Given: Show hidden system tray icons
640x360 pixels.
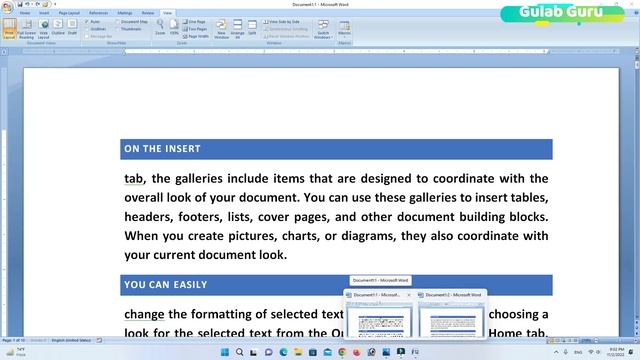Looking at the screenshot, I should (556, 352).
